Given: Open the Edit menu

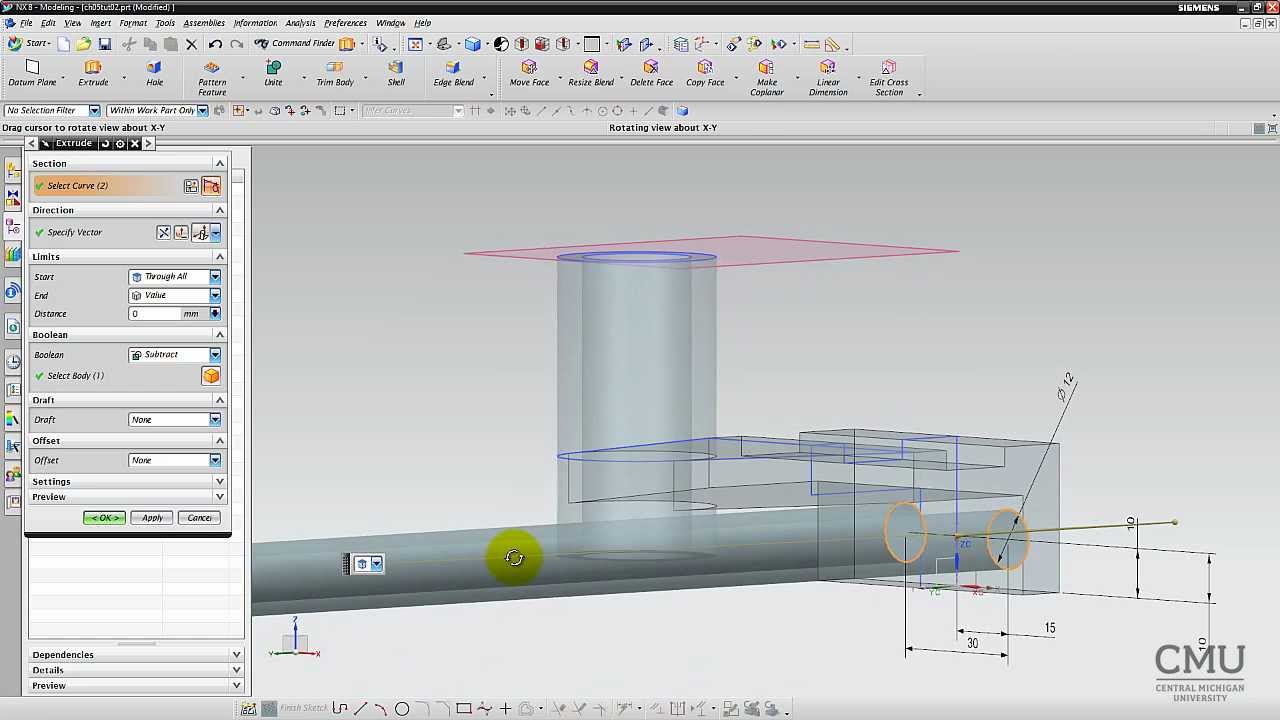Looking at the screenshot, I should pos(48,23).
